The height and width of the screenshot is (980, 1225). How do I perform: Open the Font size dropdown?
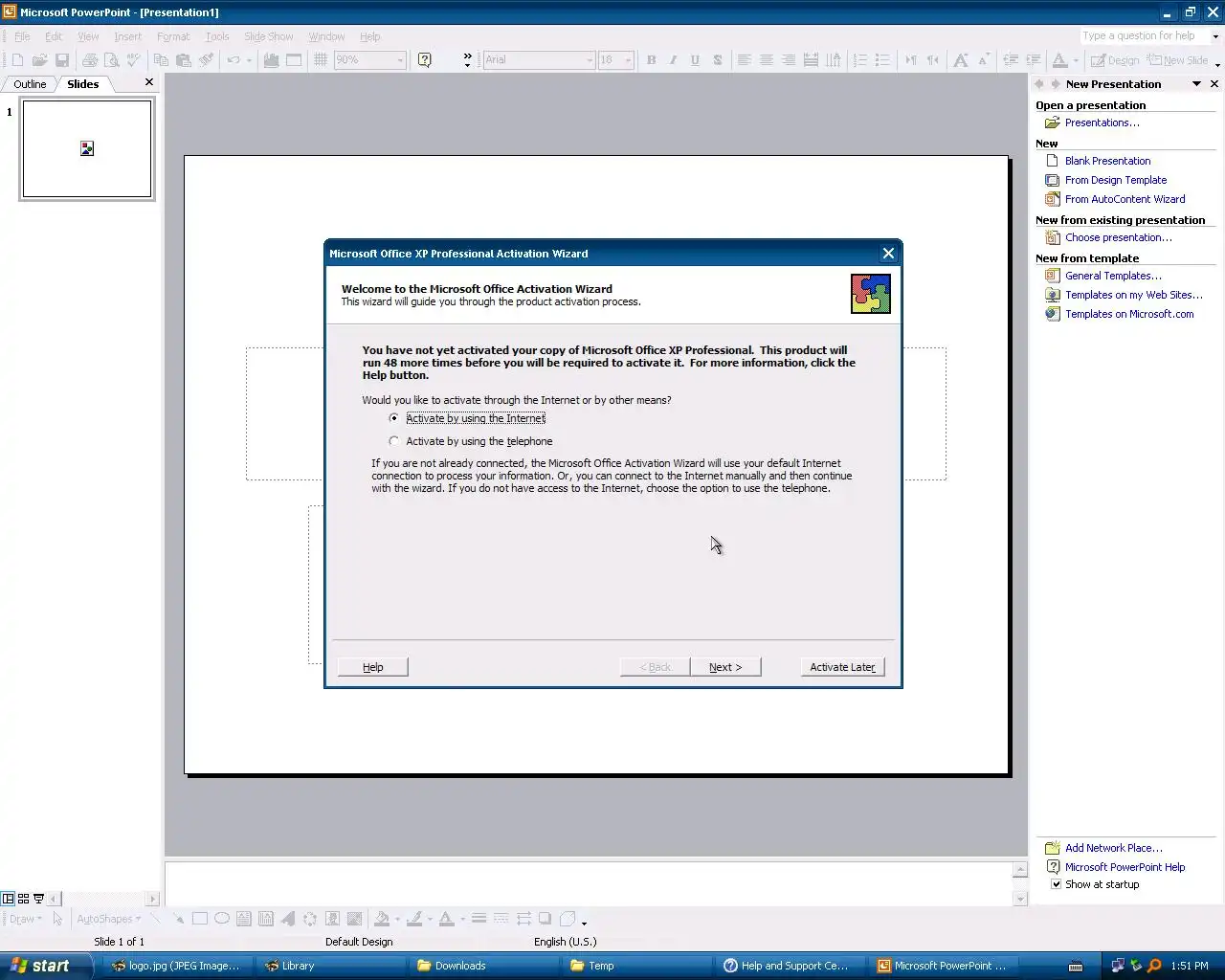click(628, 60)
